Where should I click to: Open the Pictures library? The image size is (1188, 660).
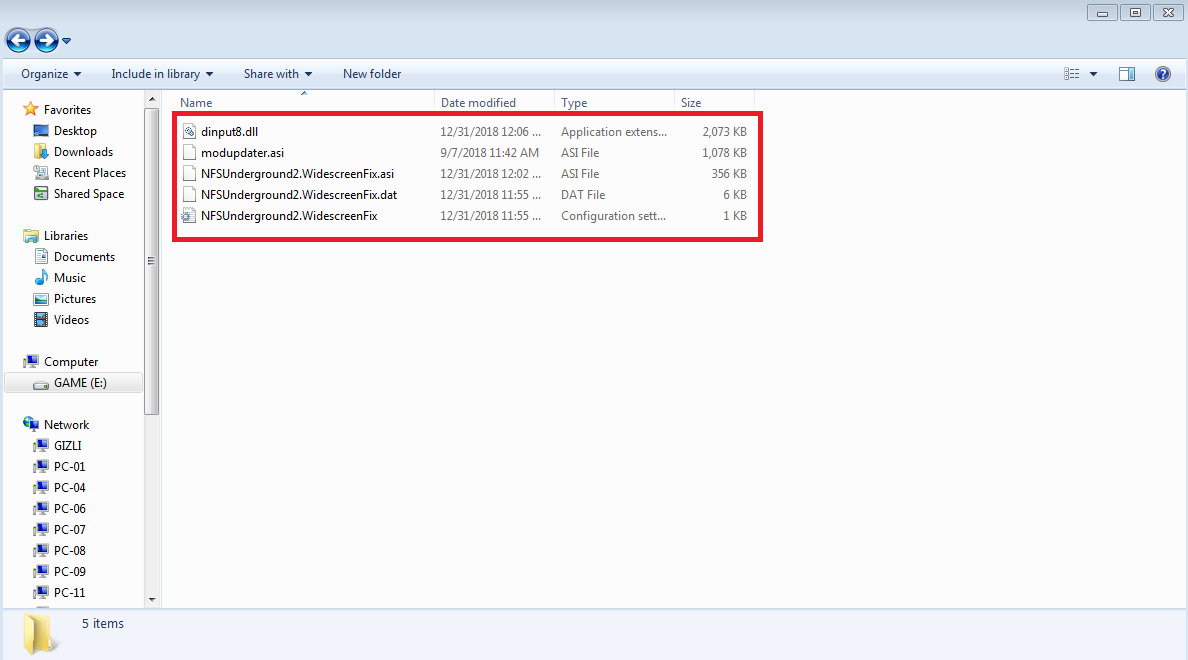point(75,299)
